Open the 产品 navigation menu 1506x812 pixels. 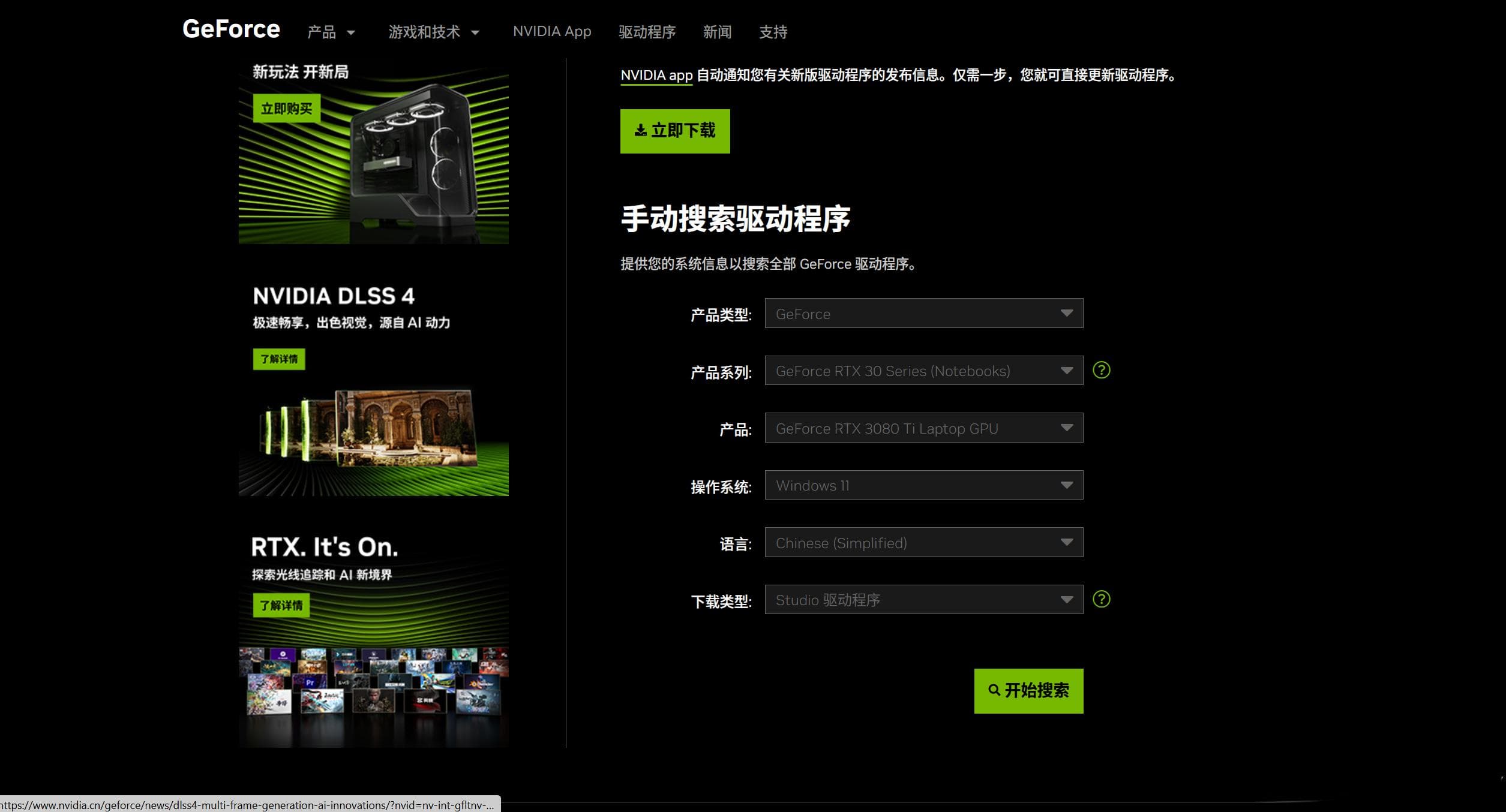click(x=331, y=32)
